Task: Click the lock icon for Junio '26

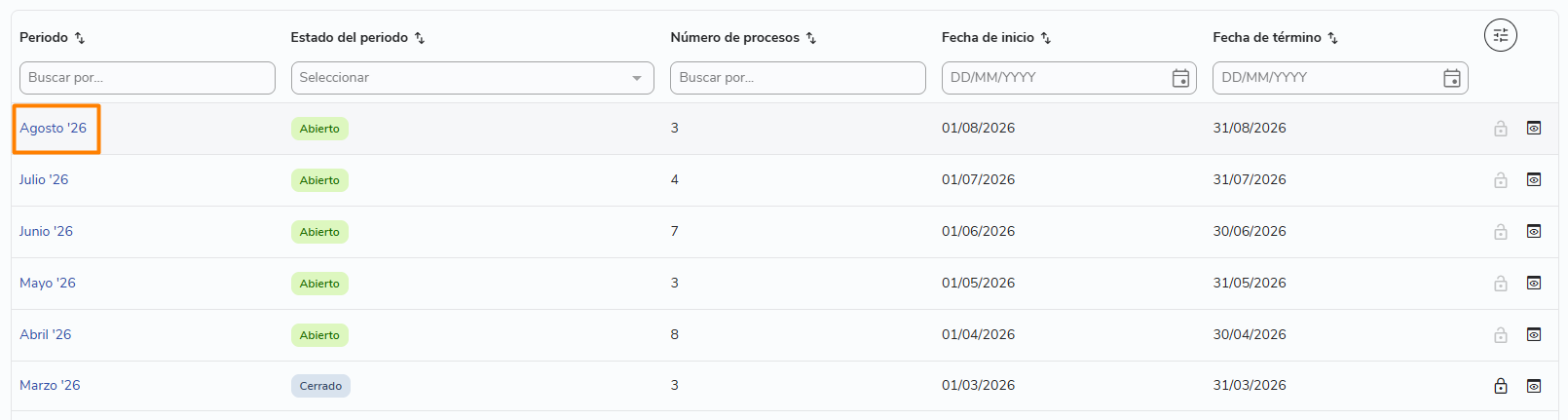Action: tap(1501, 232)
